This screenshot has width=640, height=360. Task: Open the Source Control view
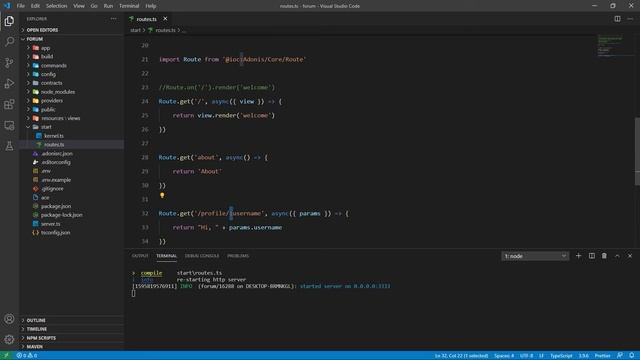(x=9, y=62)
